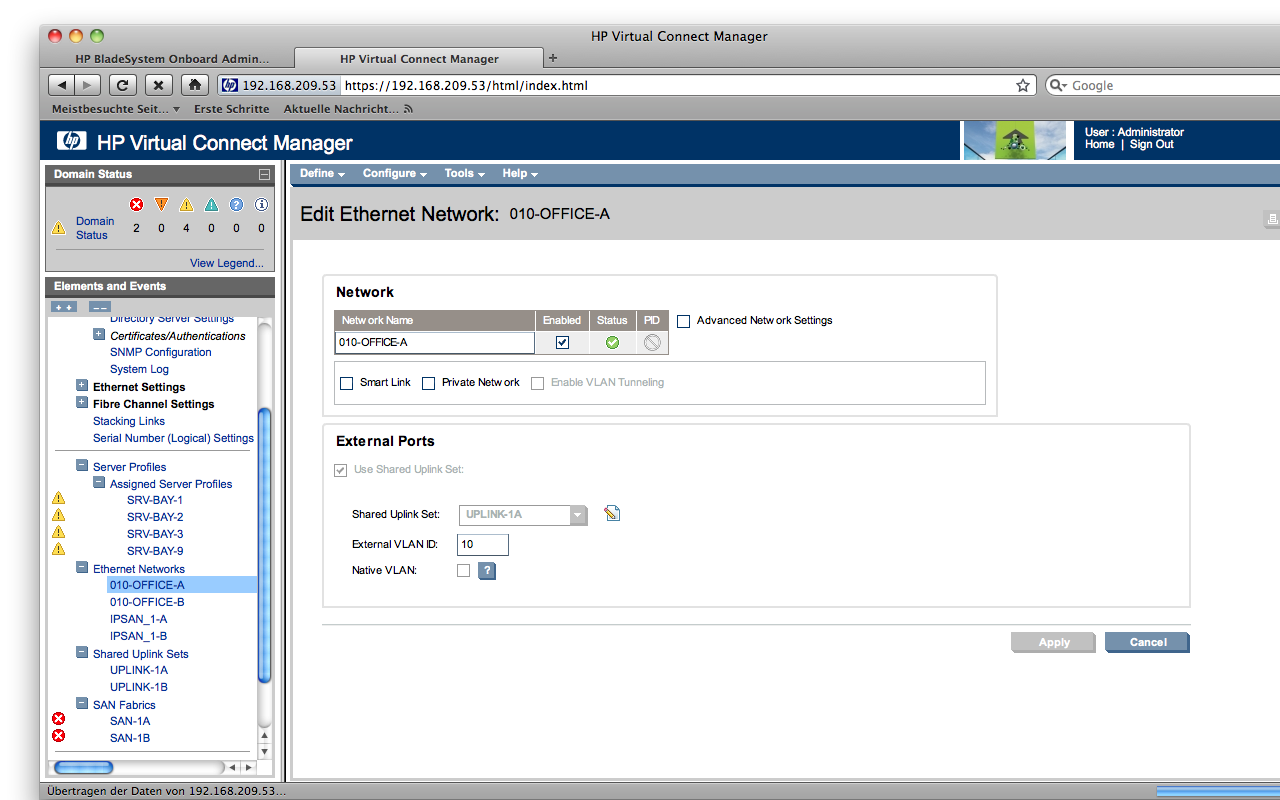The height and width of the screenshot is (800, 1280).
Task: Click the browser home button
Action: (196, 85)
